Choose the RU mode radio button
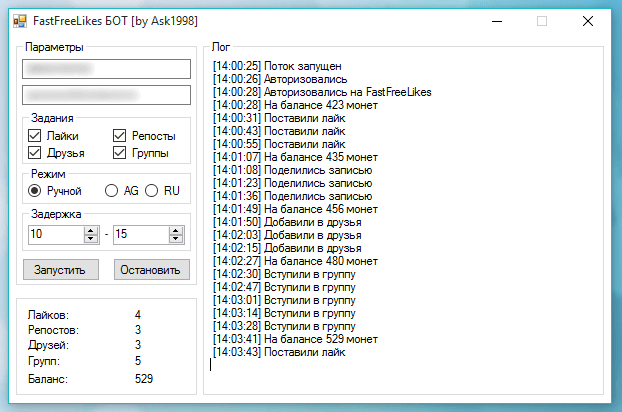 click(x=152, y=191)
